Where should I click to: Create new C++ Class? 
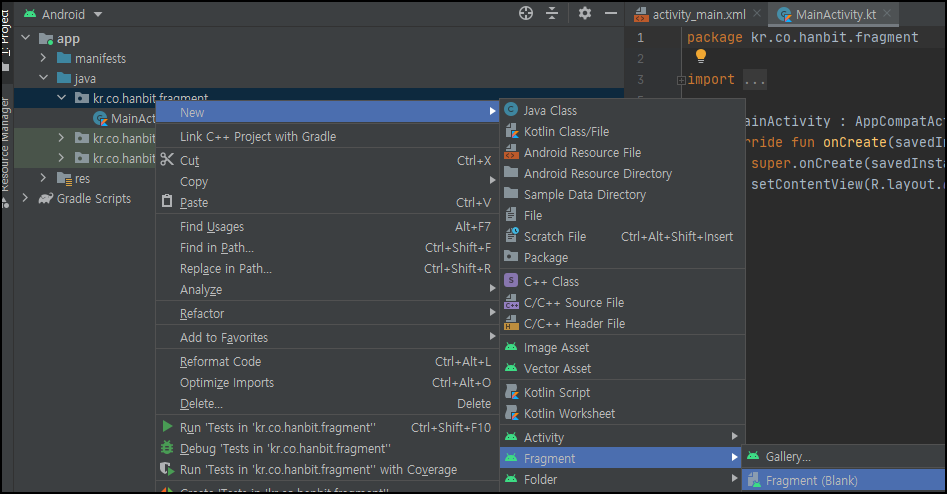(x=622, y=281)
